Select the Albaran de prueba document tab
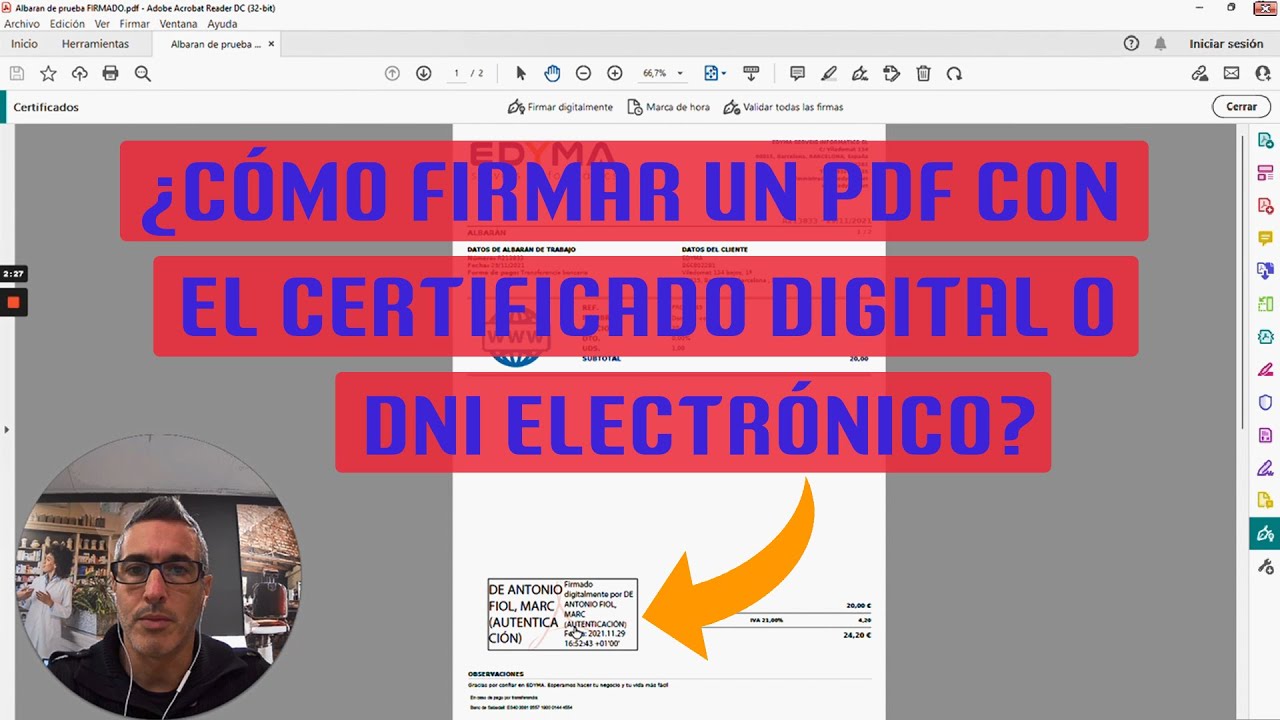This screenshot has width=1280, height=720. 214,44
